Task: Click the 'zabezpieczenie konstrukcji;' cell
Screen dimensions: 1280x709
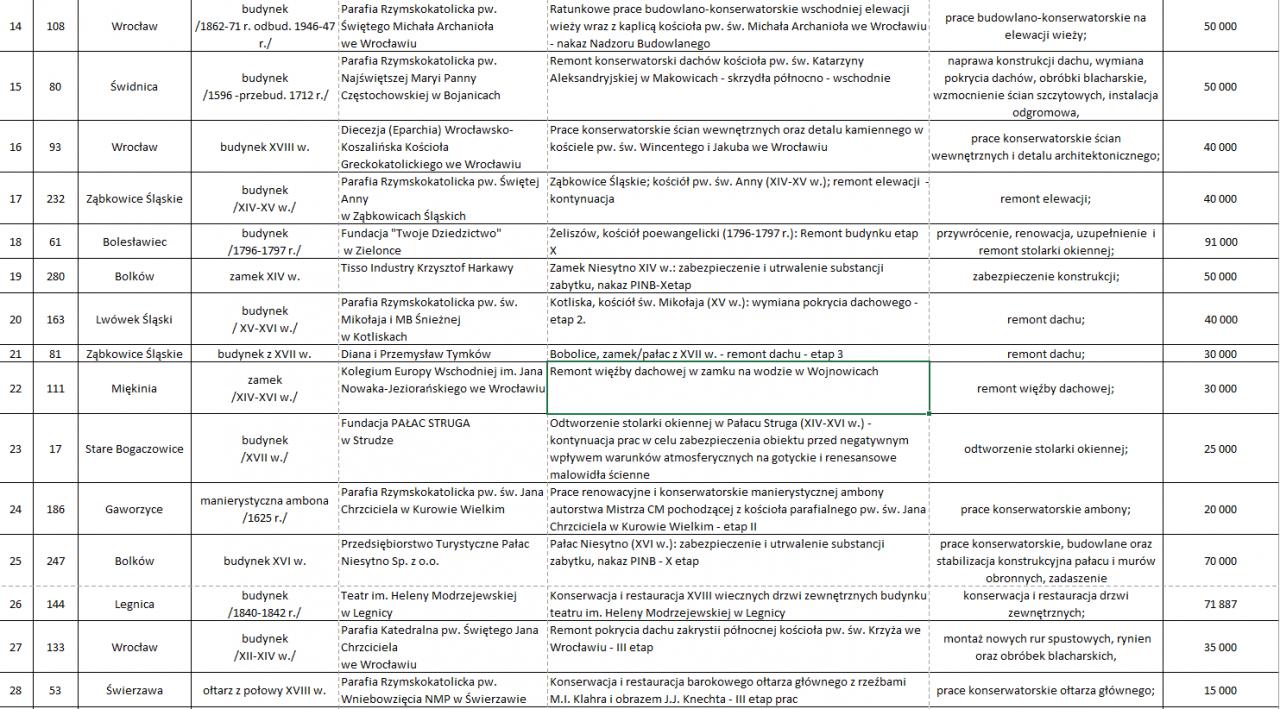Action: click(1045, 276)
